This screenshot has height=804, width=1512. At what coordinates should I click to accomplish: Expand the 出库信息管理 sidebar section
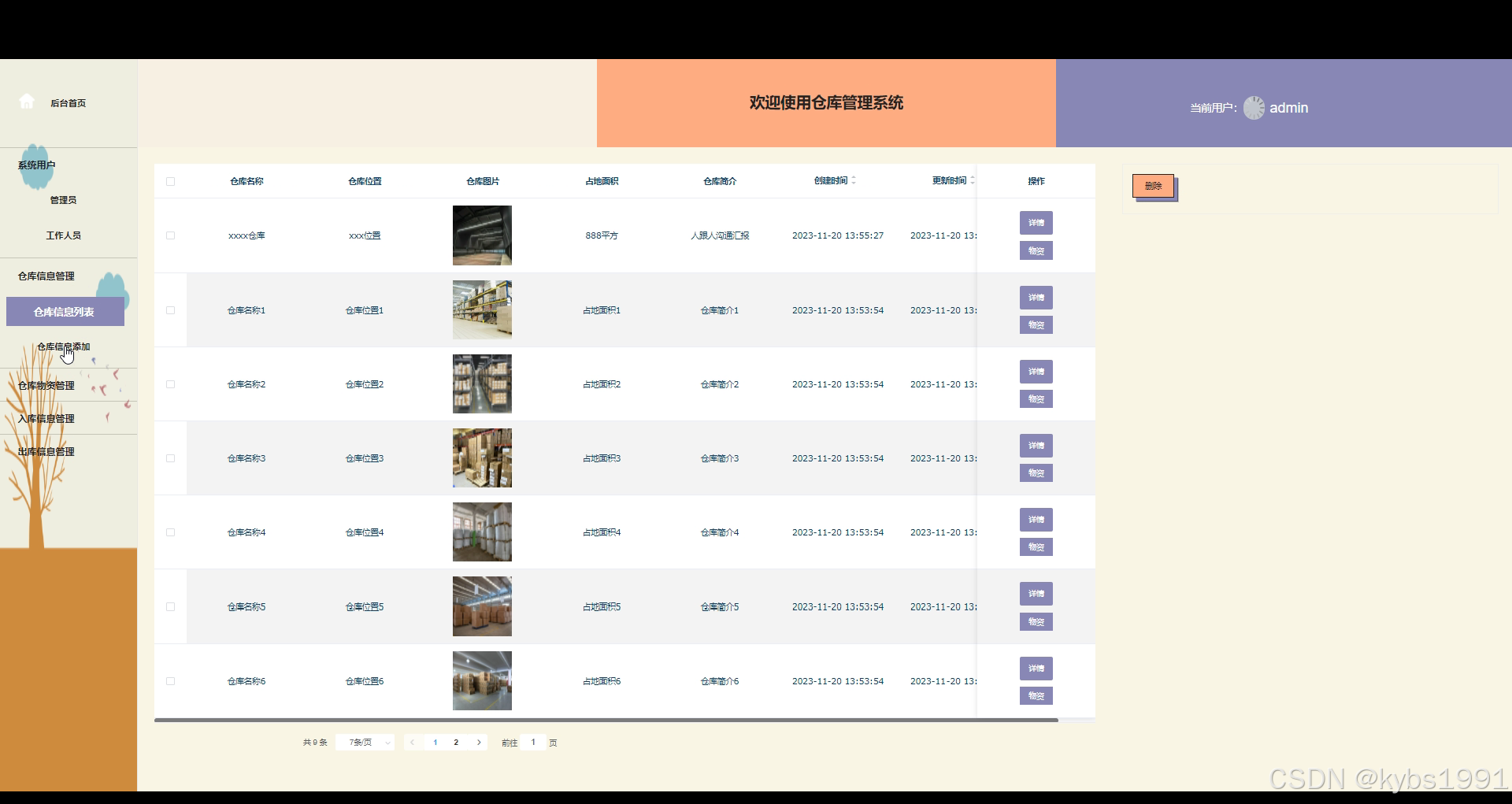click(46, 452)
